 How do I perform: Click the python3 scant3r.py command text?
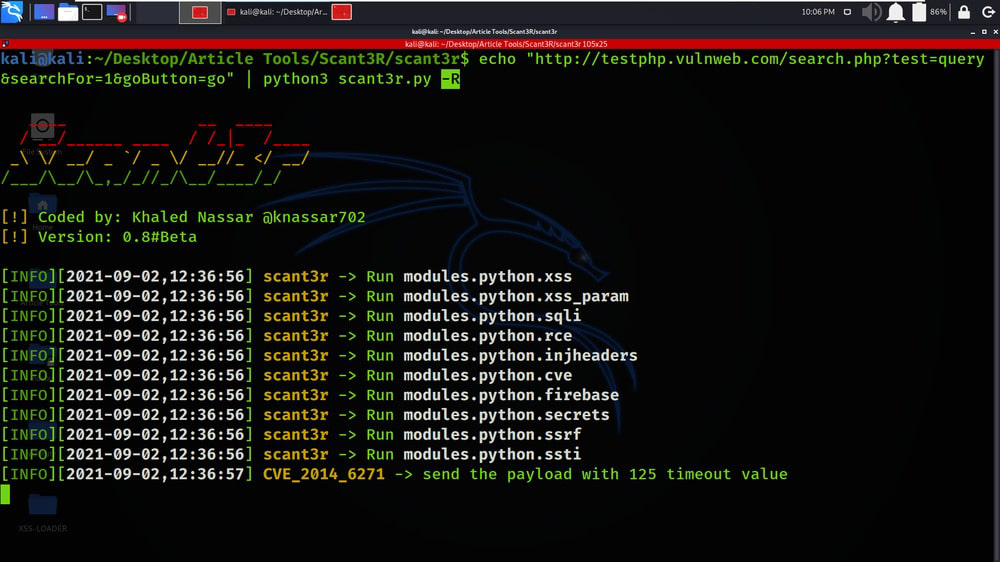(347, 79)
